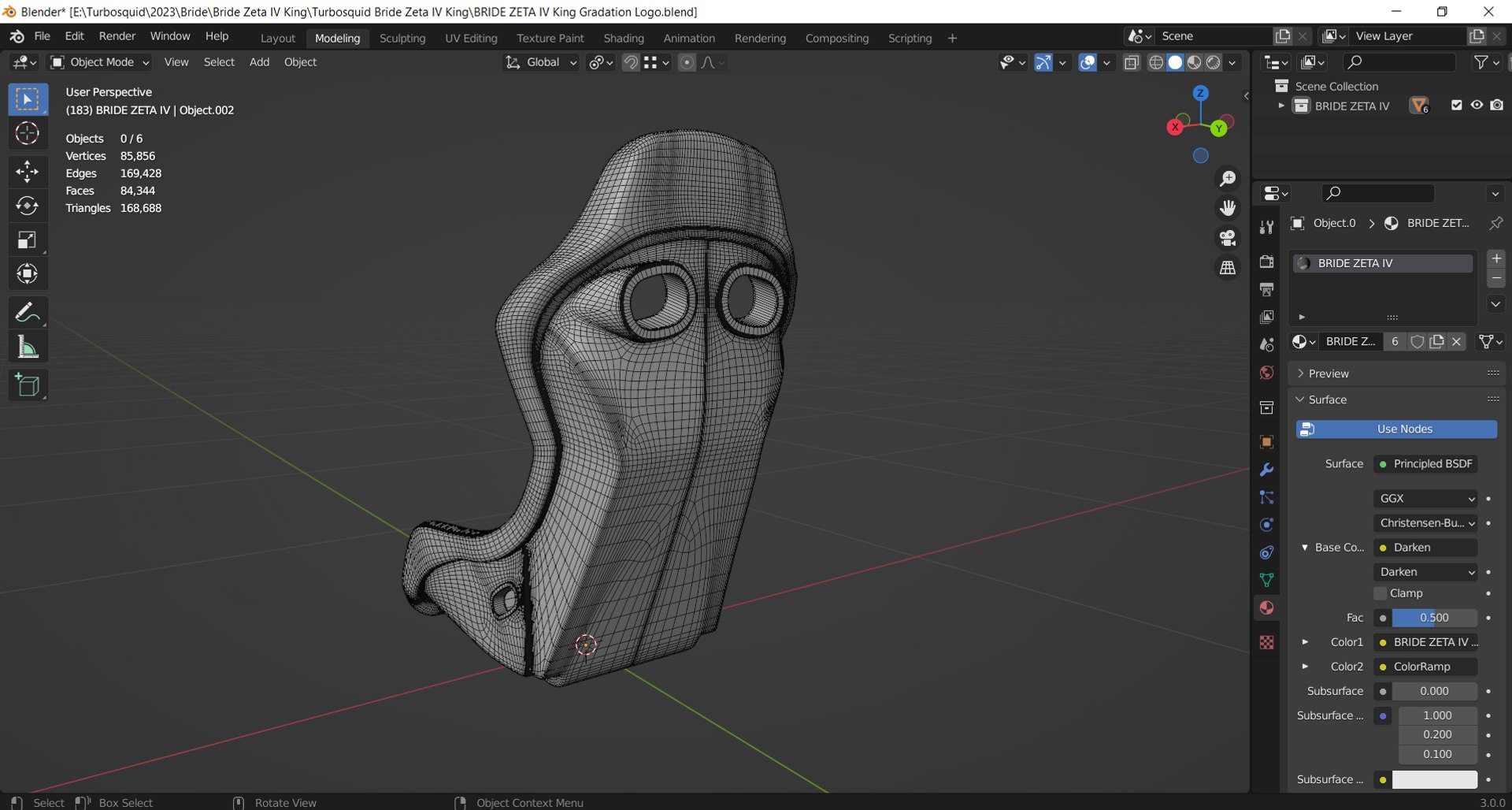Toggle proportional editing
Screen dimensions: 1512x810
click(687, 62)
